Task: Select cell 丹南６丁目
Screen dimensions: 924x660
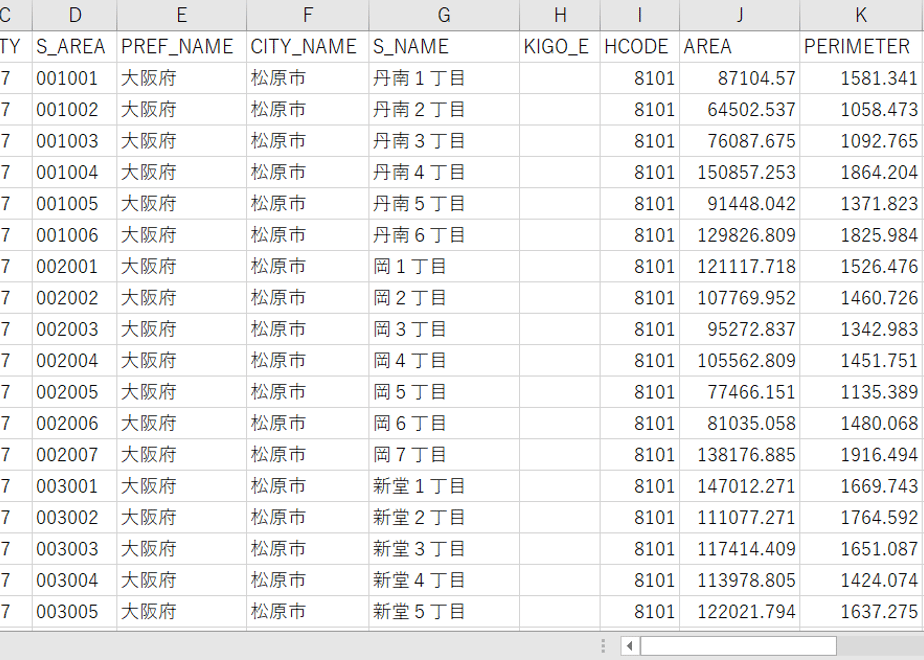Action: point(444,235)
